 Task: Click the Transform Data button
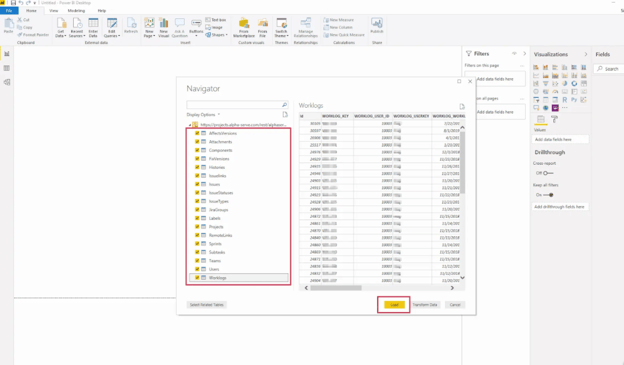425,305
